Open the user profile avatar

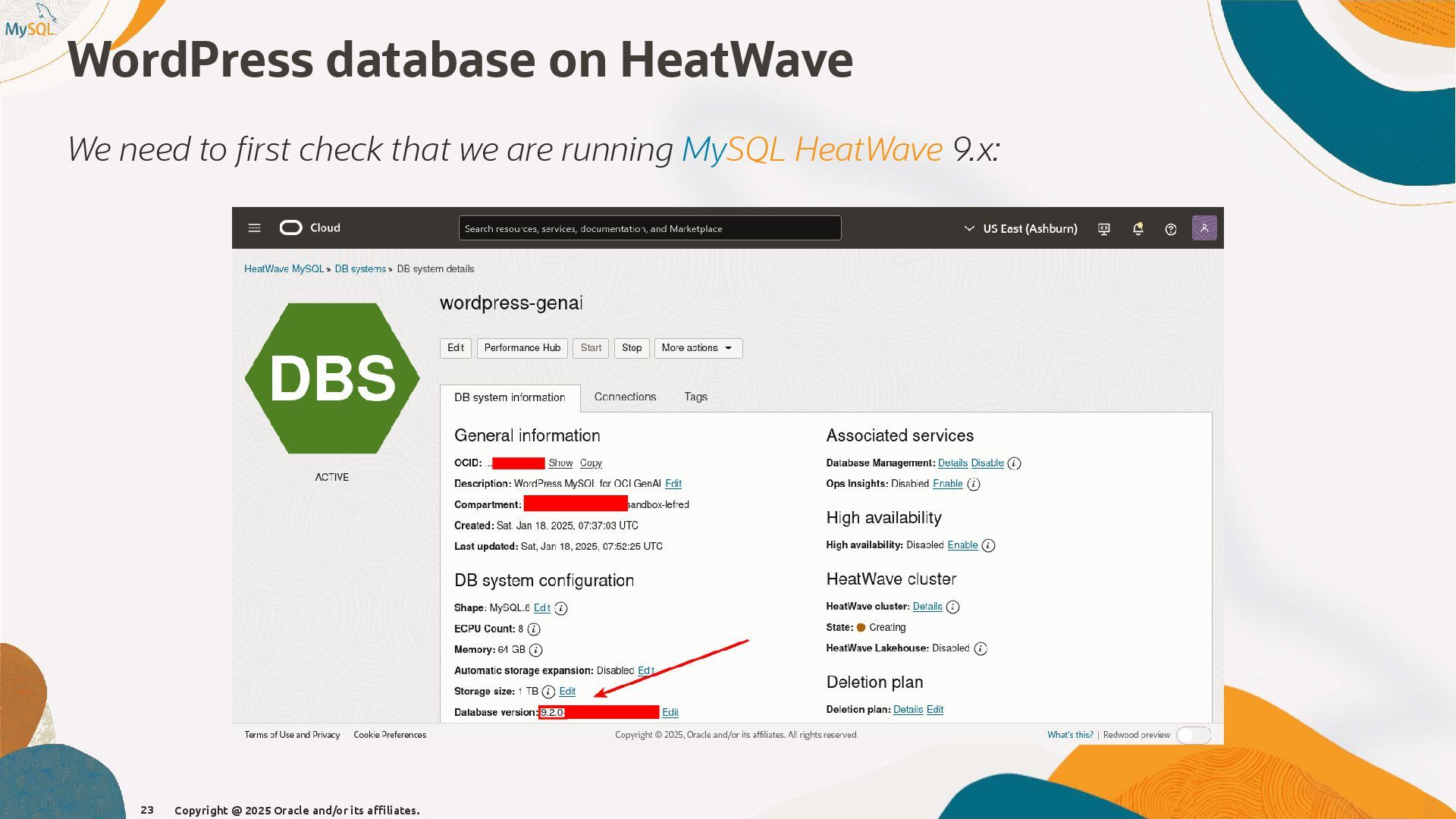coord(1204,228)
